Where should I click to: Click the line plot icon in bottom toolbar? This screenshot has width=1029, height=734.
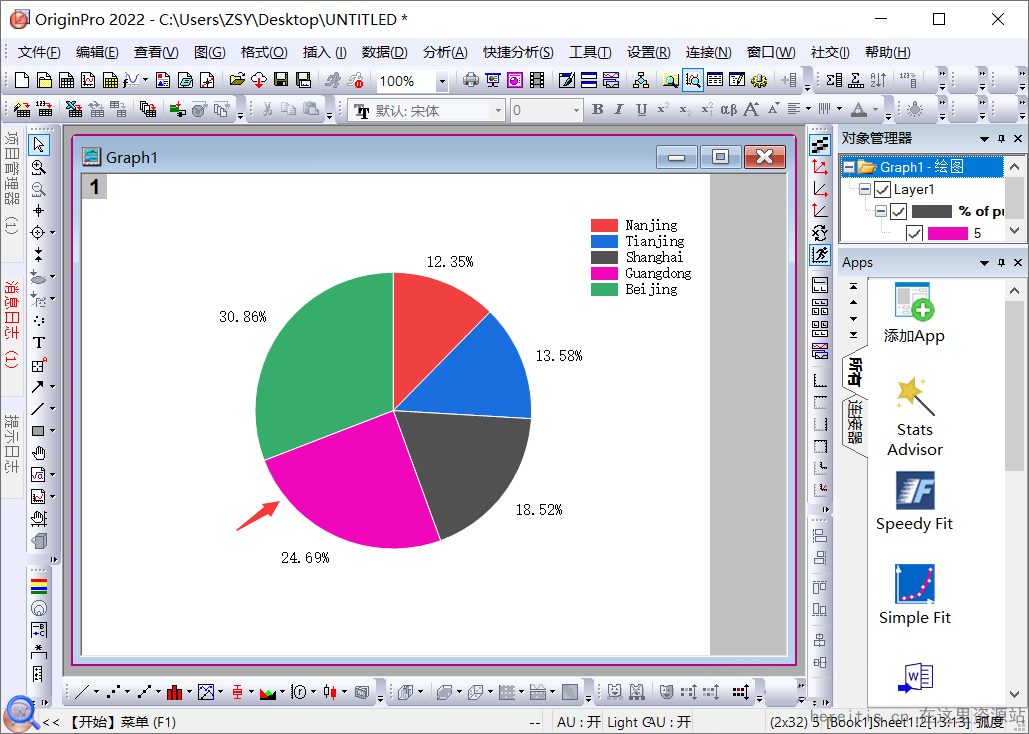(82, 692)
